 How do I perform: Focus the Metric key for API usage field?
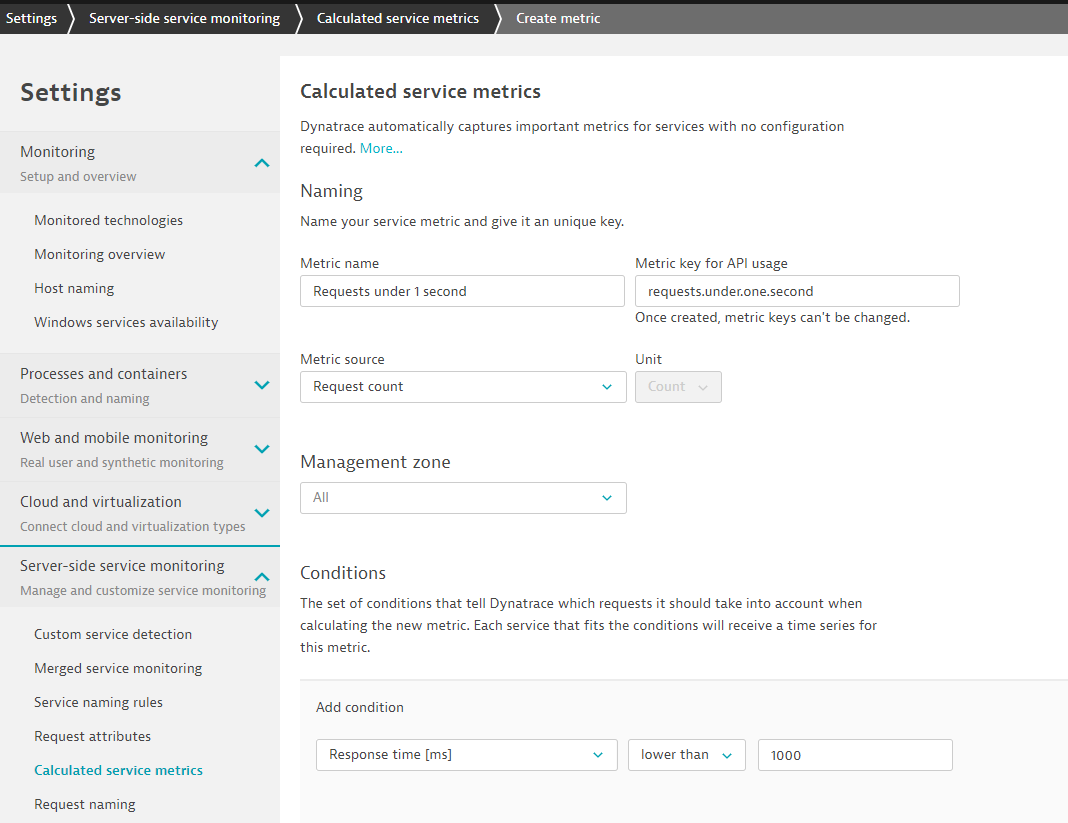coord(797,291)
